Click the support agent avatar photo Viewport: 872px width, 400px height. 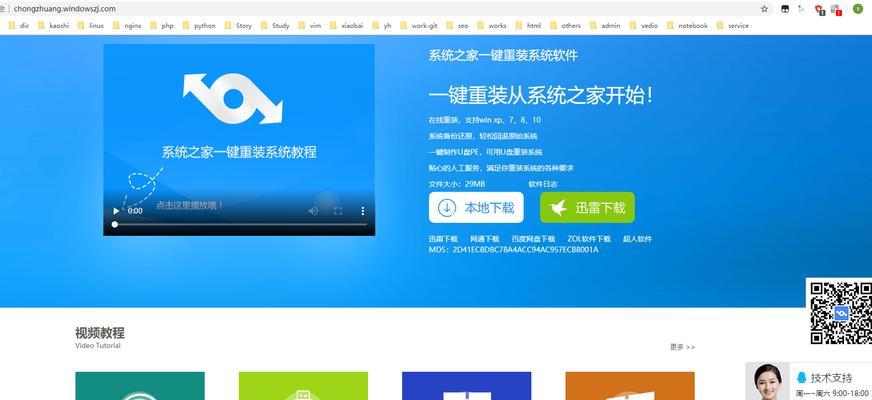click(767, 381)
